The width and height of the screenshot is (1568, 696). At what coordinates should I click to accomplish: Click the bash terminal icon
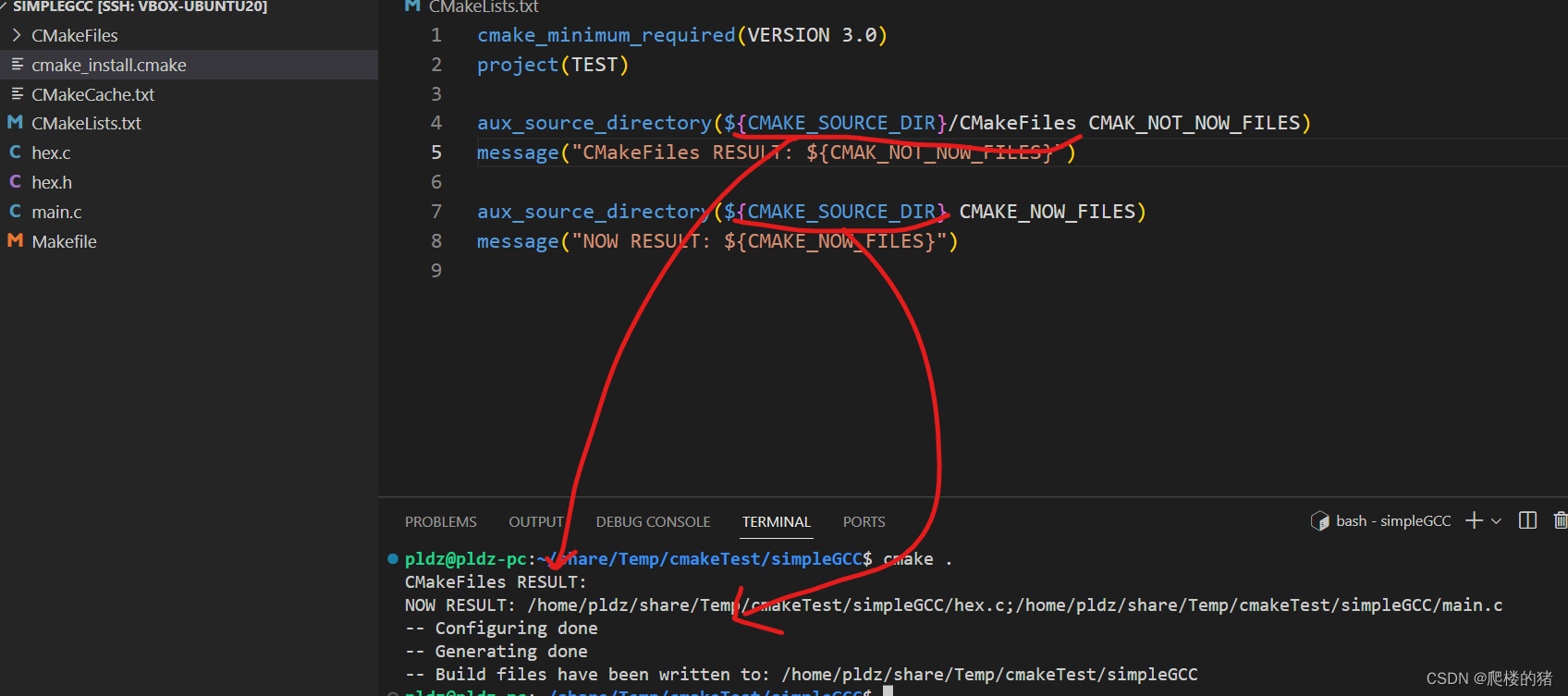(1319, 521)
